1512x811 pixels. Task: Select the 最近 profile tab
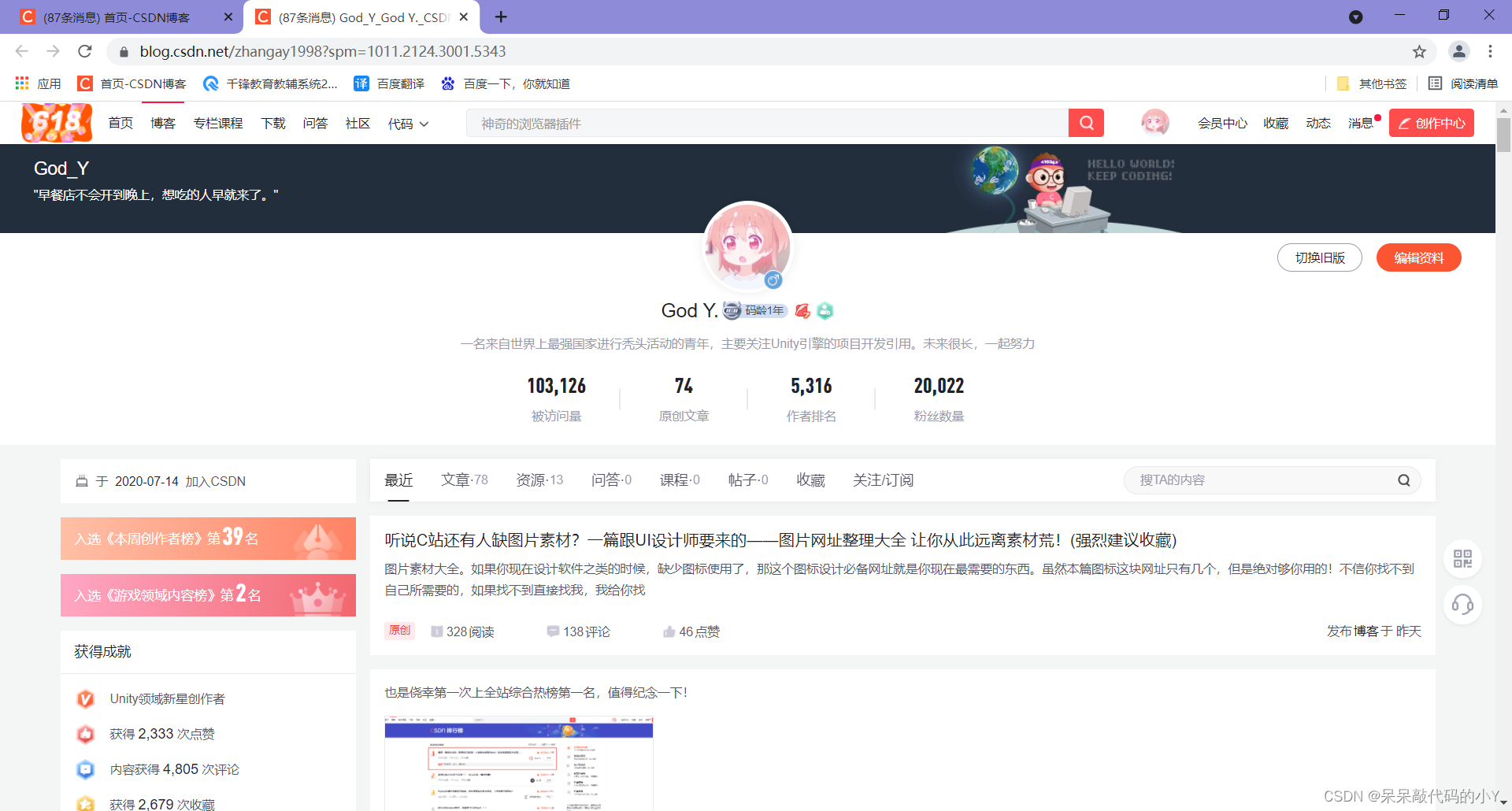398,480
